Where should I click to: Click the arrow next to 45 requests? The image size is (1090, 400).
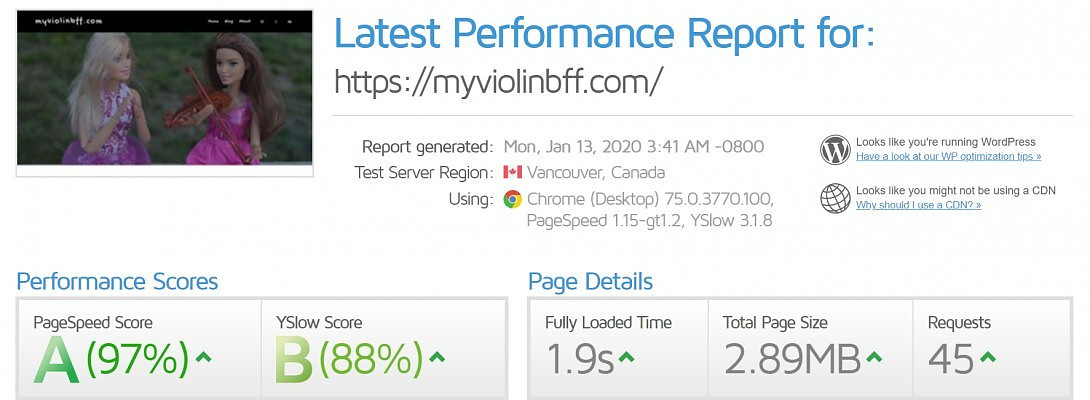click(987, 357)
